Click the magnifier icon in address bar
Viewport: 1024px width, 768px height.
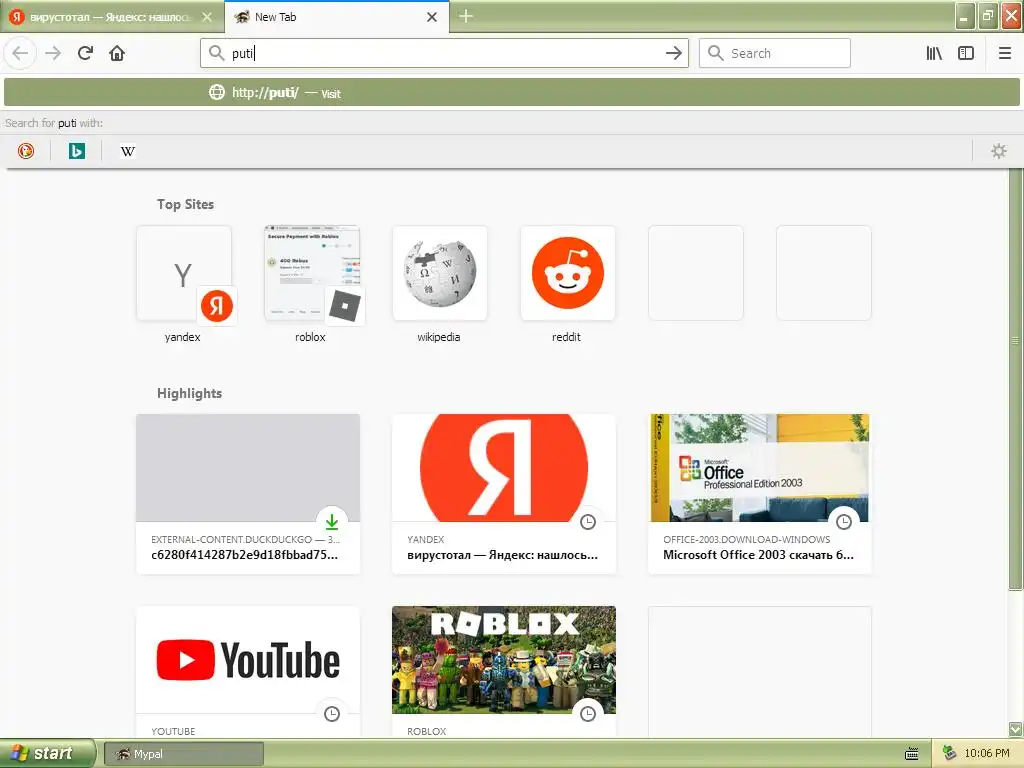tap(216, 53)
